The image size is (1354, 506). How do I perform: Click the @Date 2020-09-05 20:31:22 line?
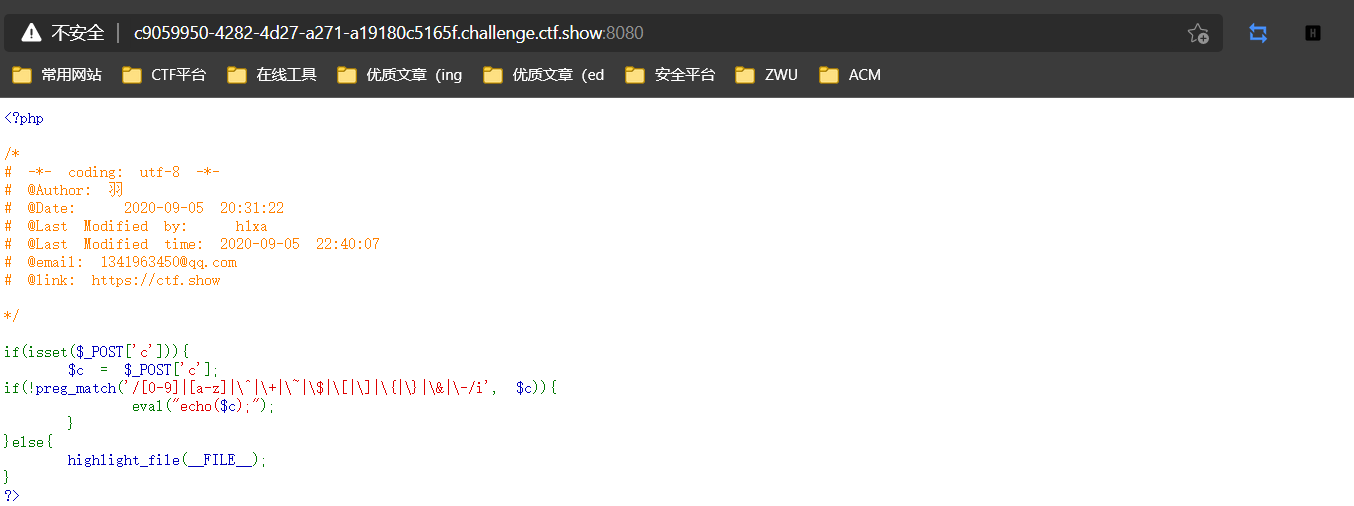click(144, 208)
